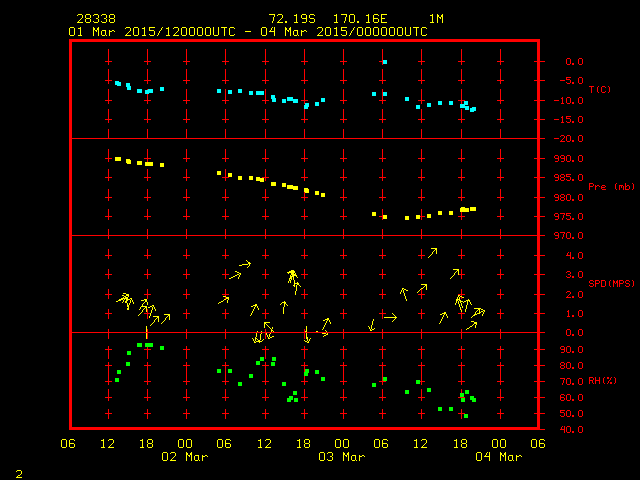Click the number 2 at bottom left
This screenshot has height=480, width=640.
[x=19, y=471]
